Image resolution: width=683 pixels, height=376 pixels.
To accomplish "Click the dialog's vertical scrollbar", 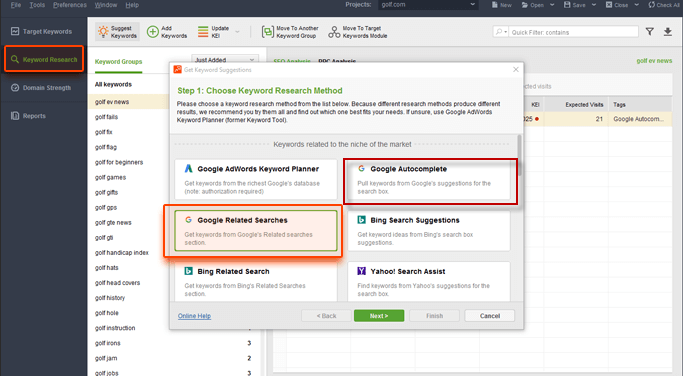I will 519,155.
